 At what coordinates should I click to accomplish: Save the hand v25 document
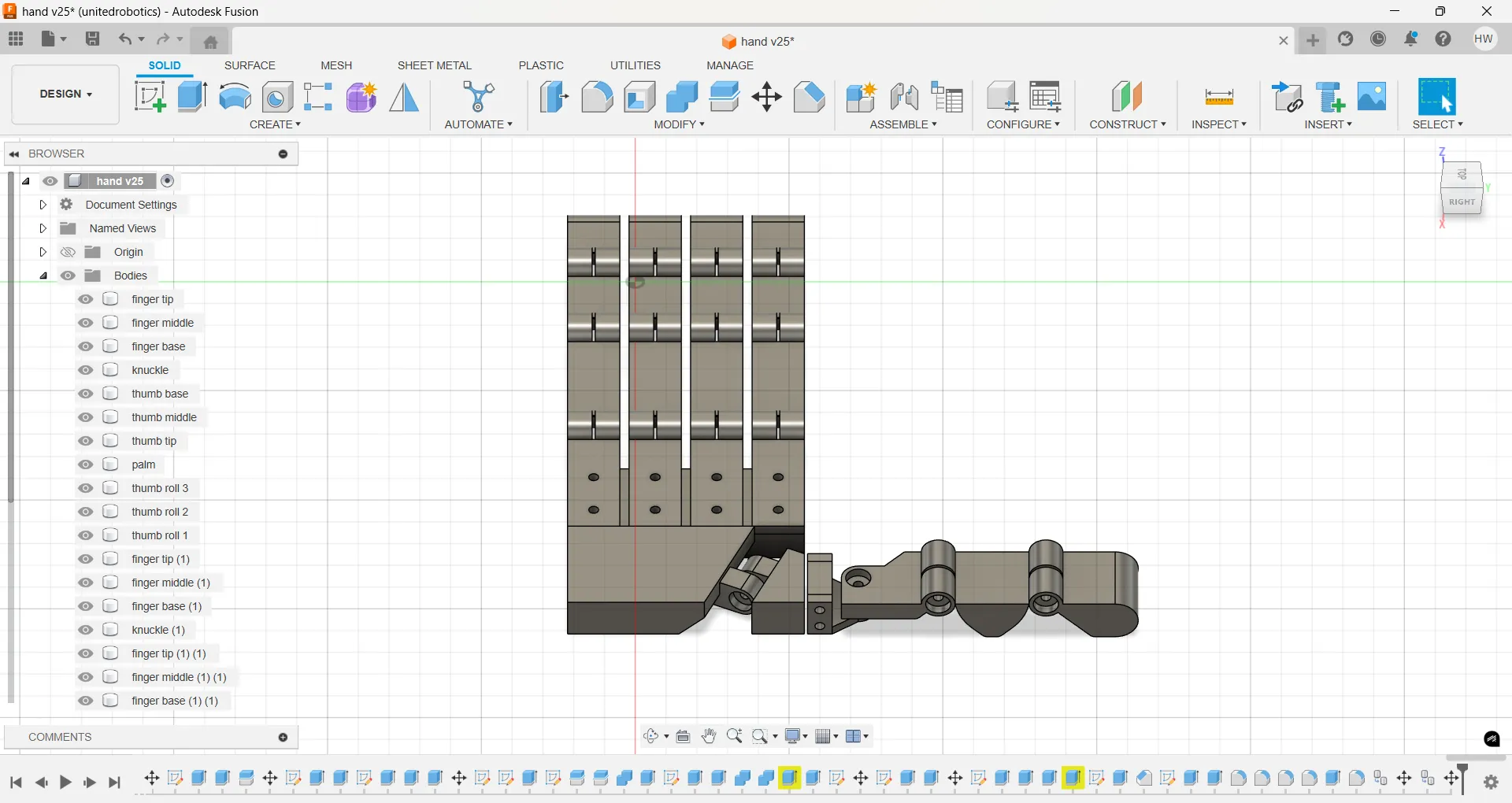[x=93, y=39]
